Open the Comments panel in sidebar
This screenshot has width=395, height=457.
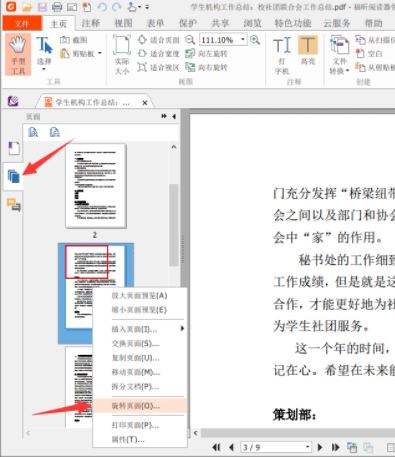(14, 204)
